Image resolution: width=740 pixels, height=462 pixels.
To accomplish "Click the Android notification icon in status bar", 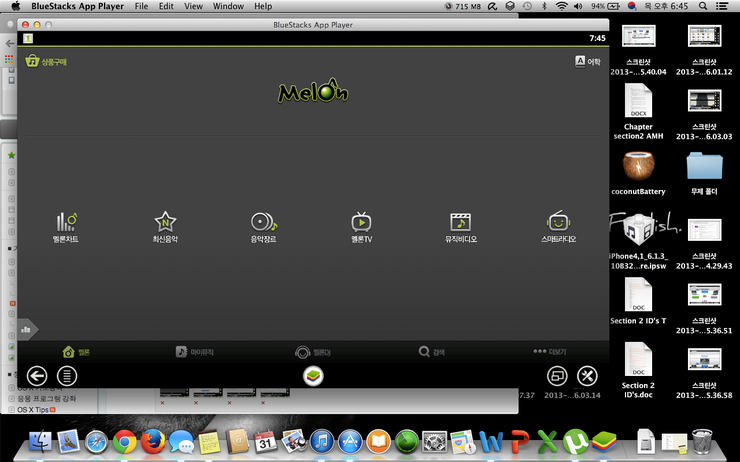I will click(x=28, y=38).
